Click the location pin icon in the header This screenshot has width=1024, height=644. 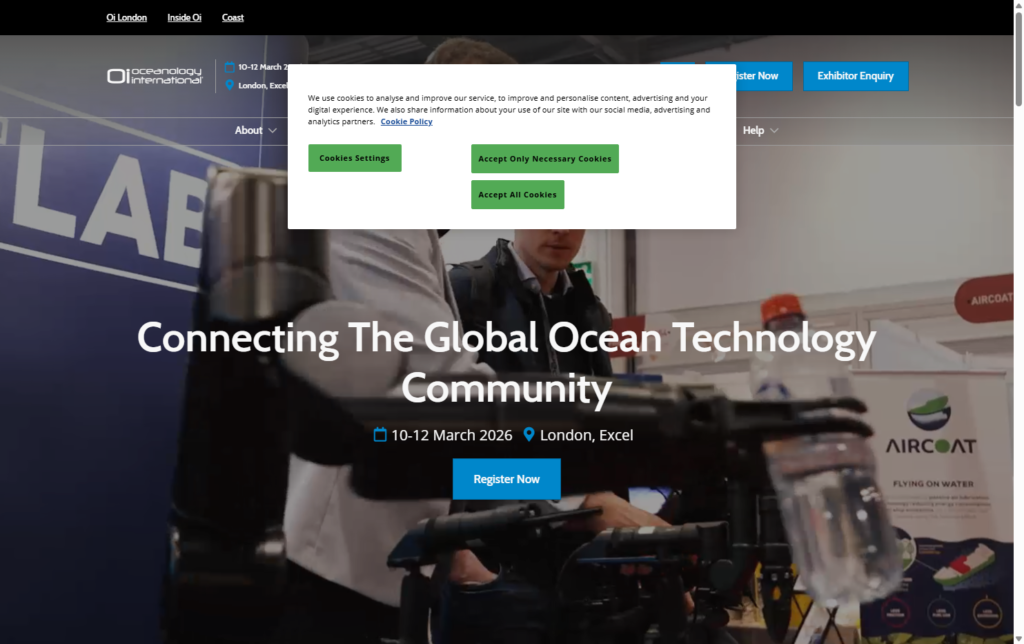[229, 85]
